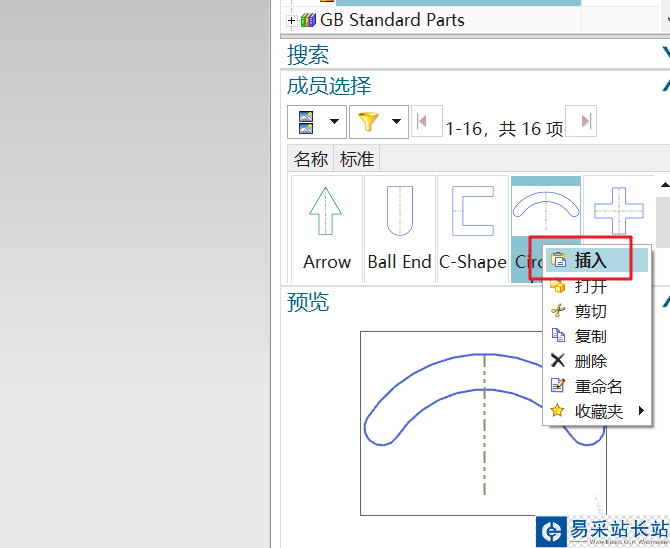Click the scroll-up arrow of member list

(664, 185)
